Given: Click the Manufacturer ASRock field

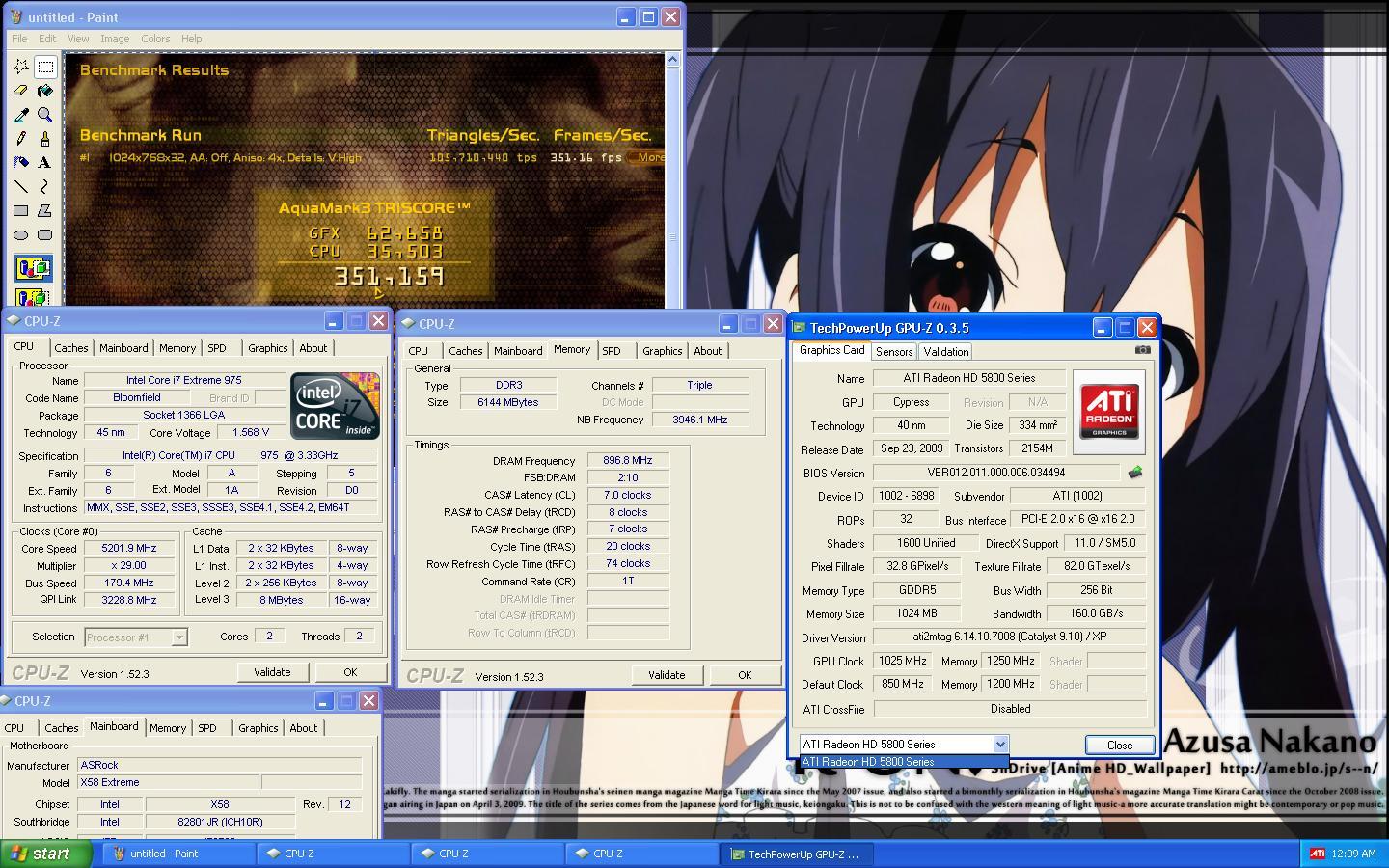Looking at the screenshot, I should point(219,765).
